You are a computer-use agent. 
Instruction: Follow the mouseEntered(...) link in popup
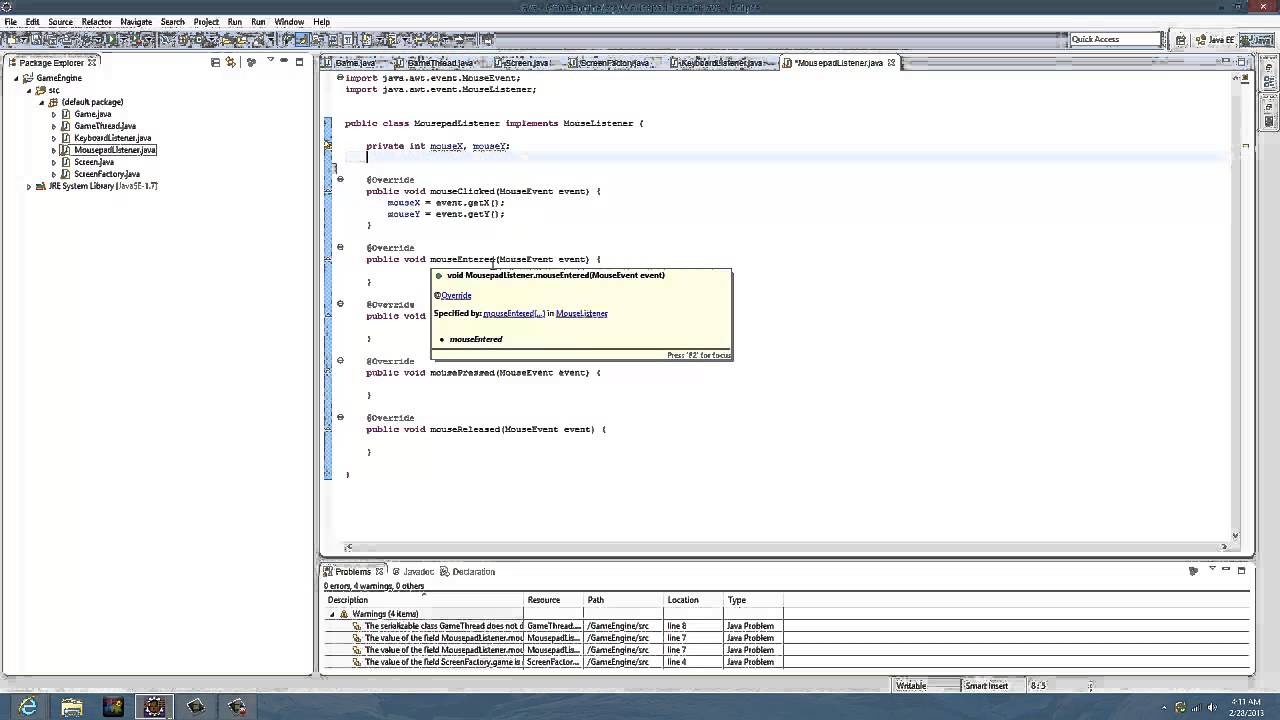[514, 314]
